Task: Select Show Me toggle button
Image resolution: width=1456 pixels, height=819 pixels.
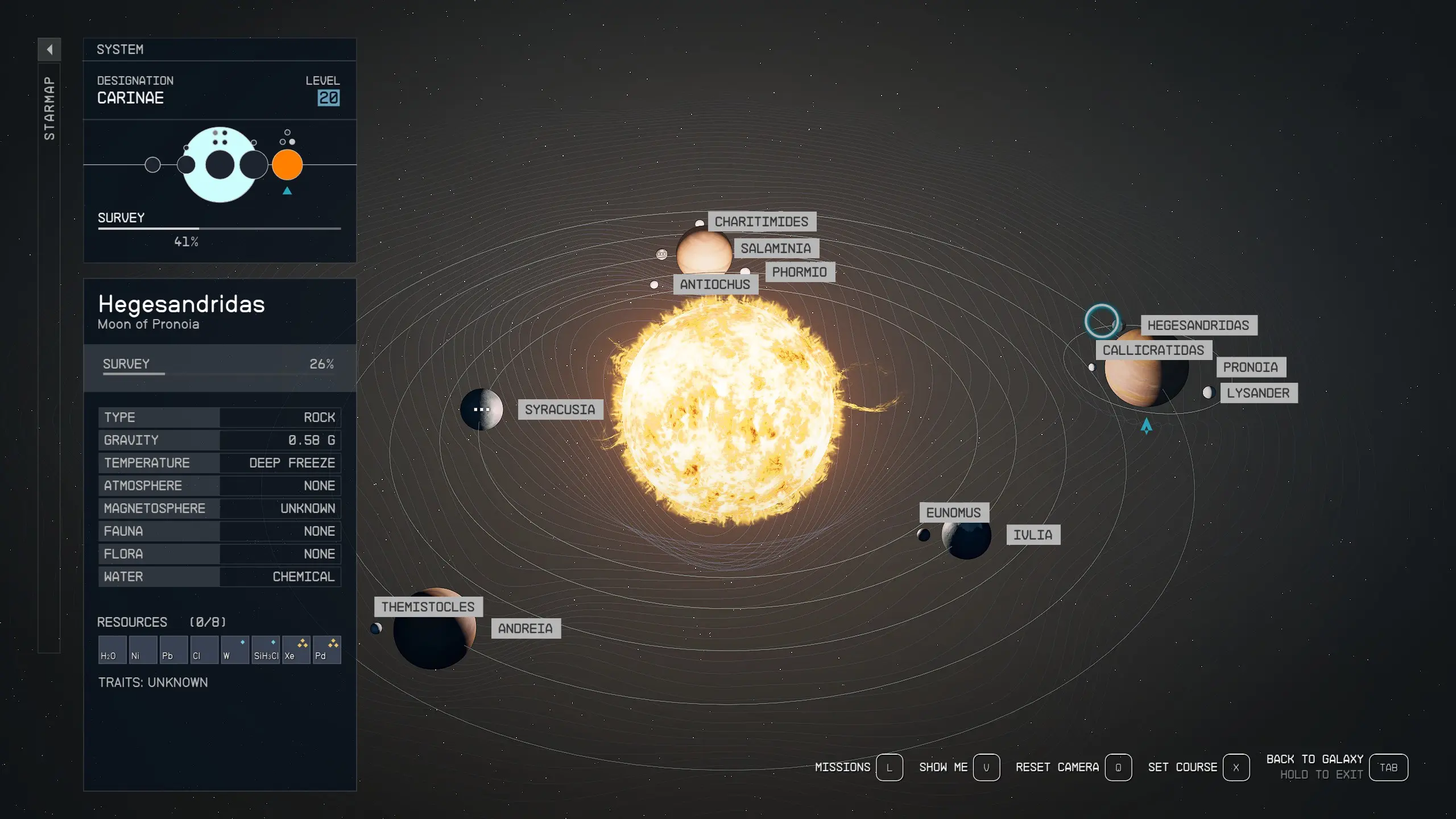Action: click(987, 767)
